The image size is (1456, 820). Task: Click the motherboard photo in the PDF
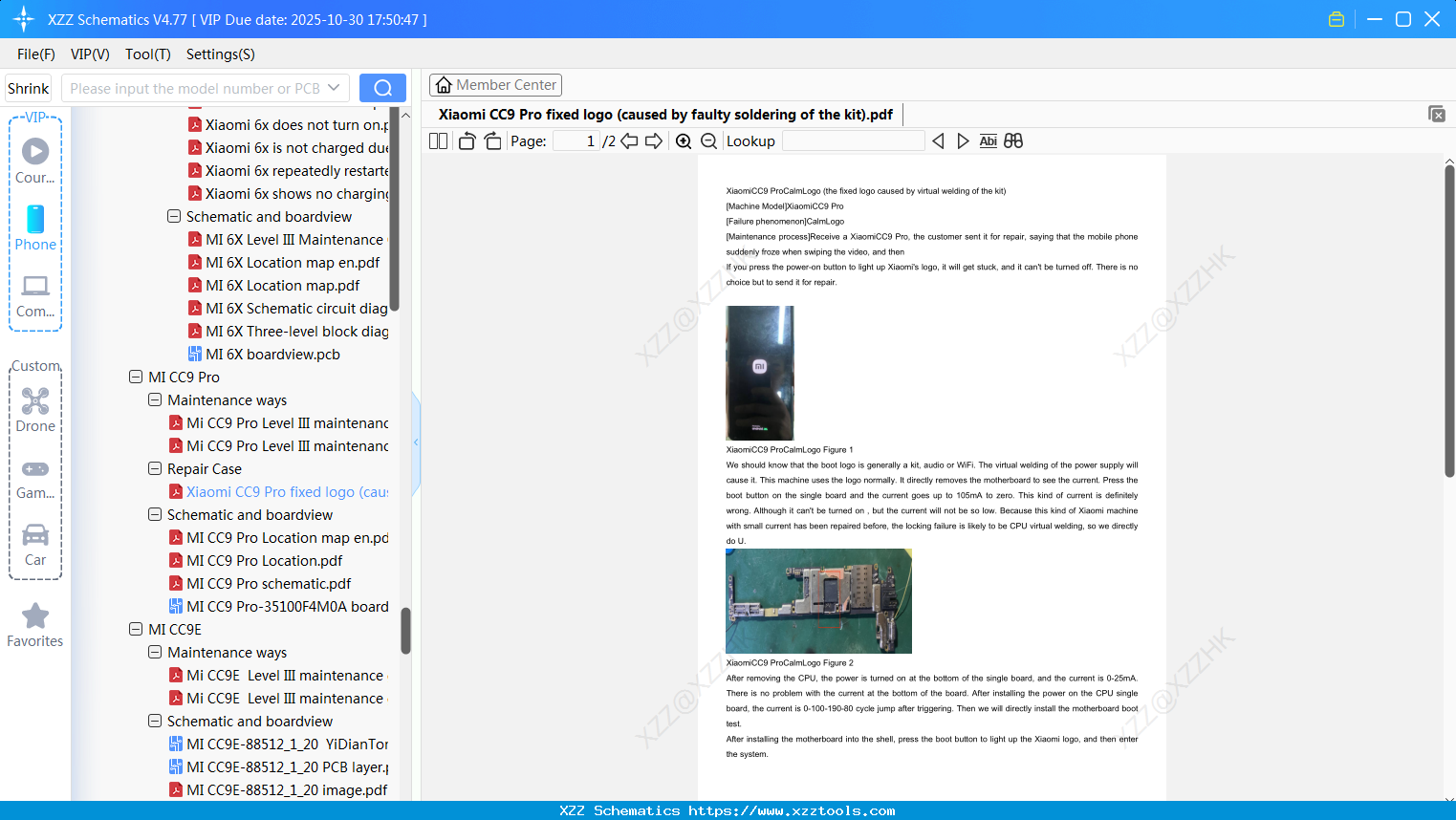pyautogui.click(x=819, y=601)
